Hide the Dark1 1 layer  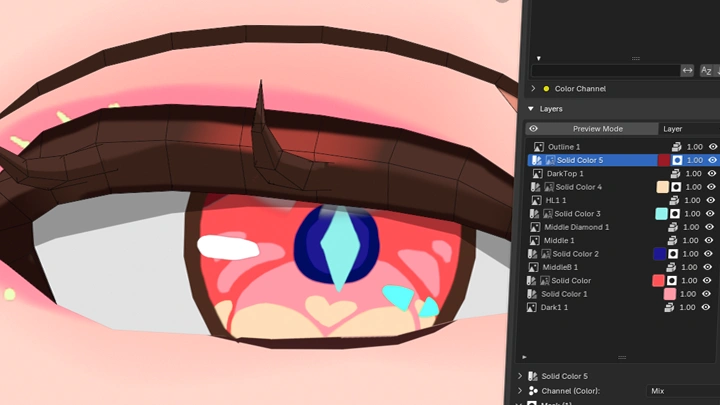tap(706, 307)
